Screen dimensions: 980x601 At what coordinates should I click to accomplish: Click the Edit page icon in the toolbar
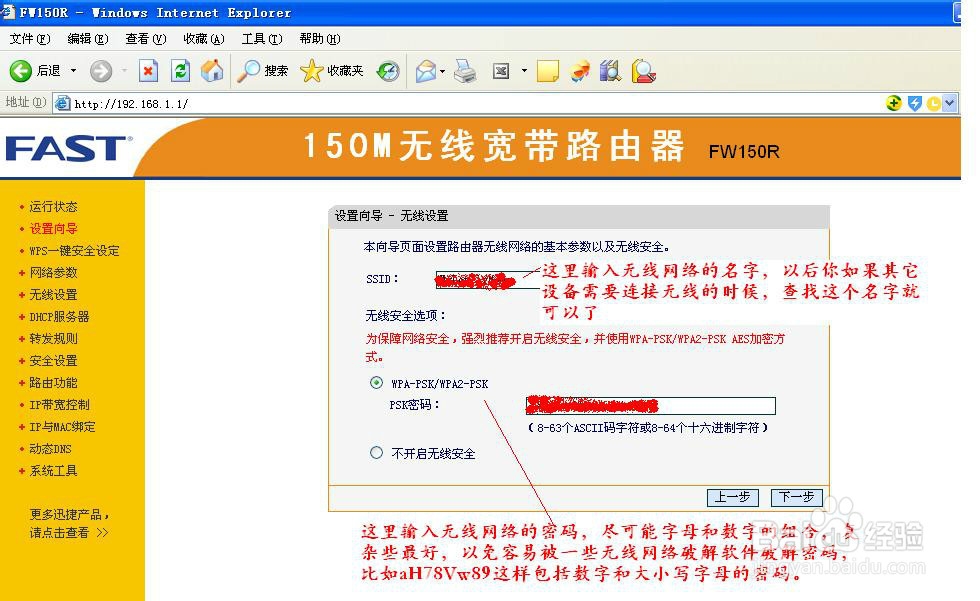click(501, 71)
